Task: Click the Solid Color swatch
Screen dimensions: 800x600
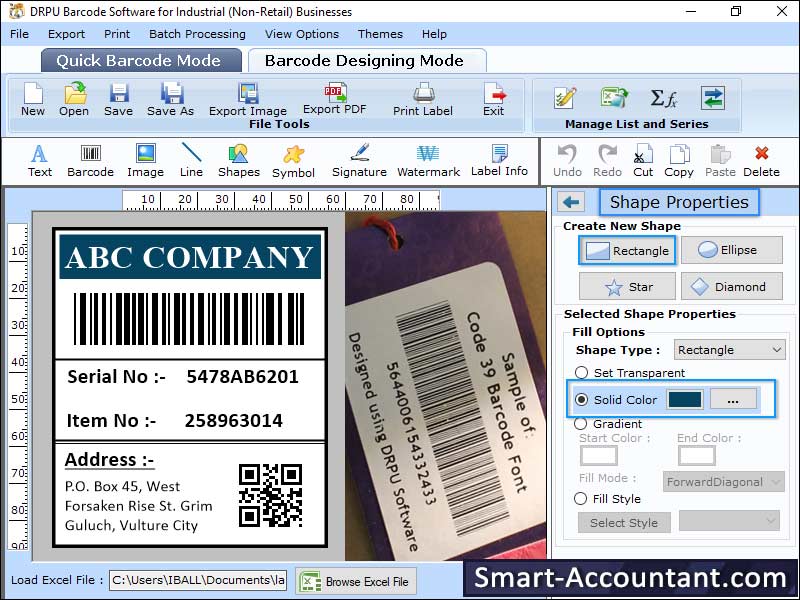Action: [x=685, y=400]
